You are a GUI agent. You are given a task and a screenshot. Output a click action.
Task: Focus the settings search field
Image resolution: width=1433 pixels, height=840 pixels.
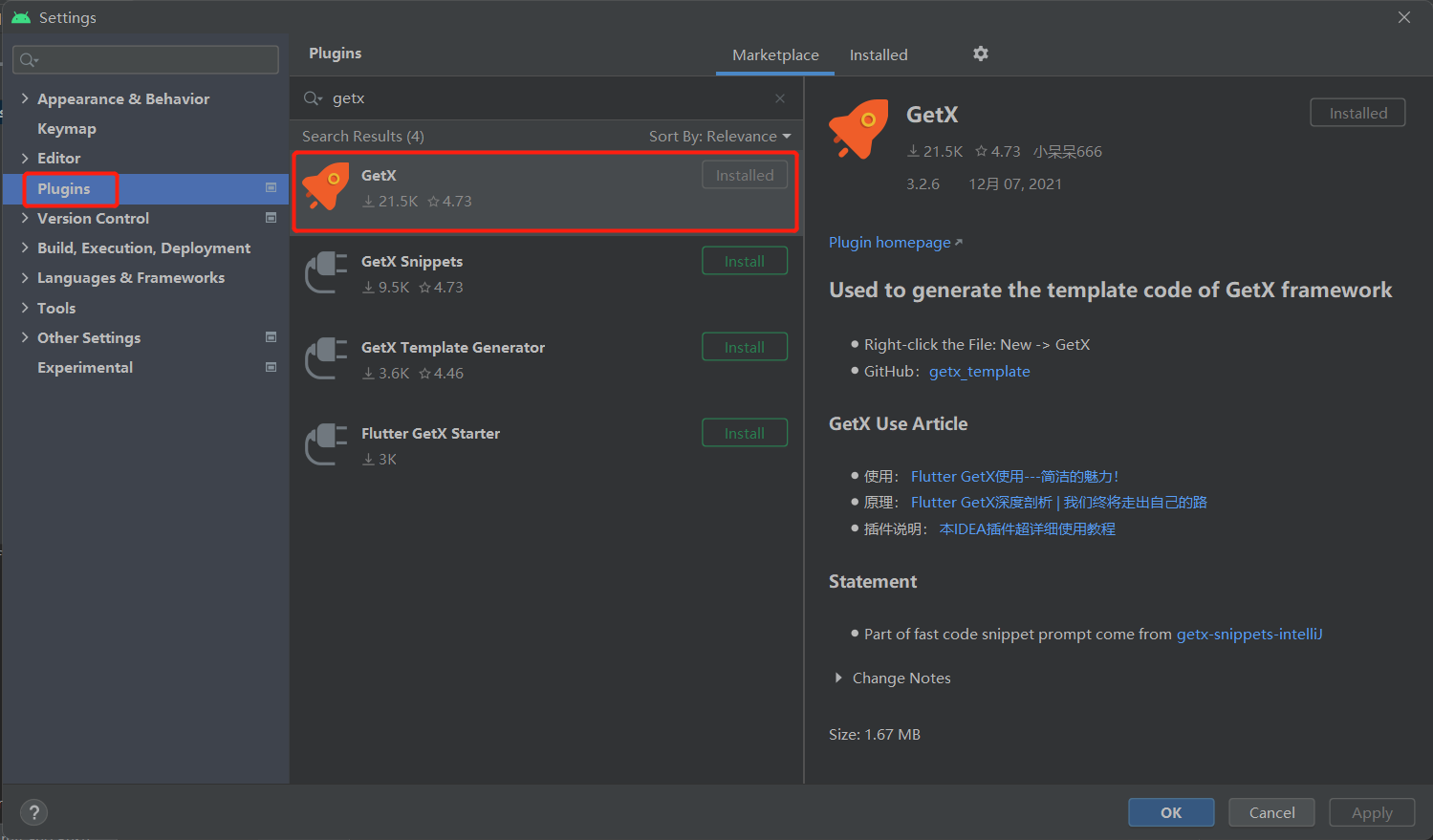pos(146,59)
